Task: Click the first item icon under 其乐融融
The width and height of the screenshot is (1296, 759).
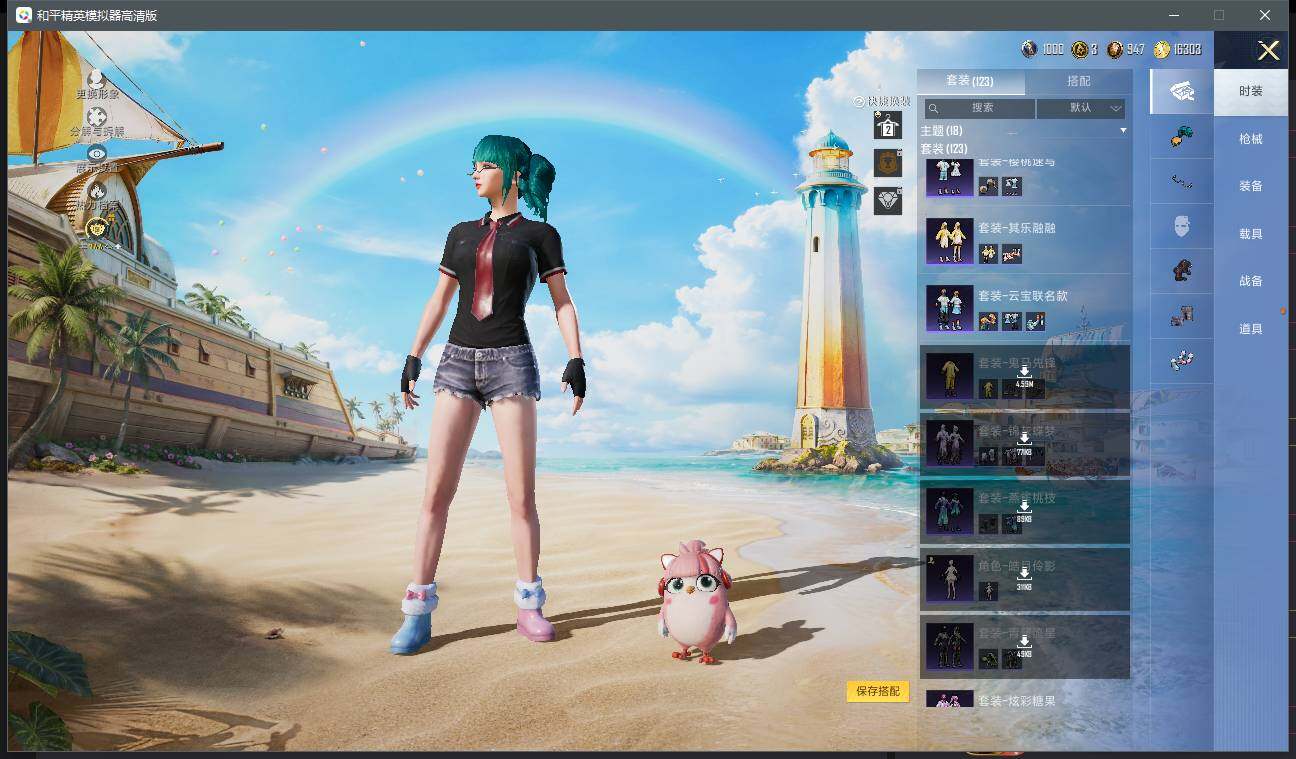Action: click(988, 254)
